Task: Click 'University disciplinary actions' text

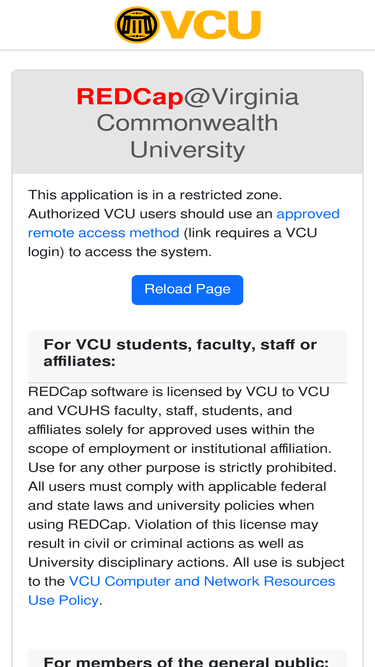Action: point(128,562)
